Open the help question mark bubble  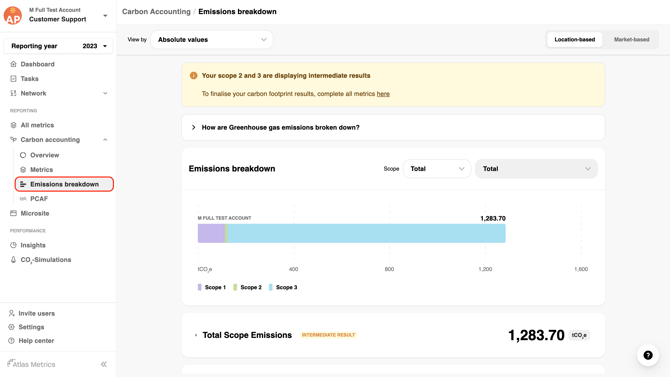click(648, 355)
